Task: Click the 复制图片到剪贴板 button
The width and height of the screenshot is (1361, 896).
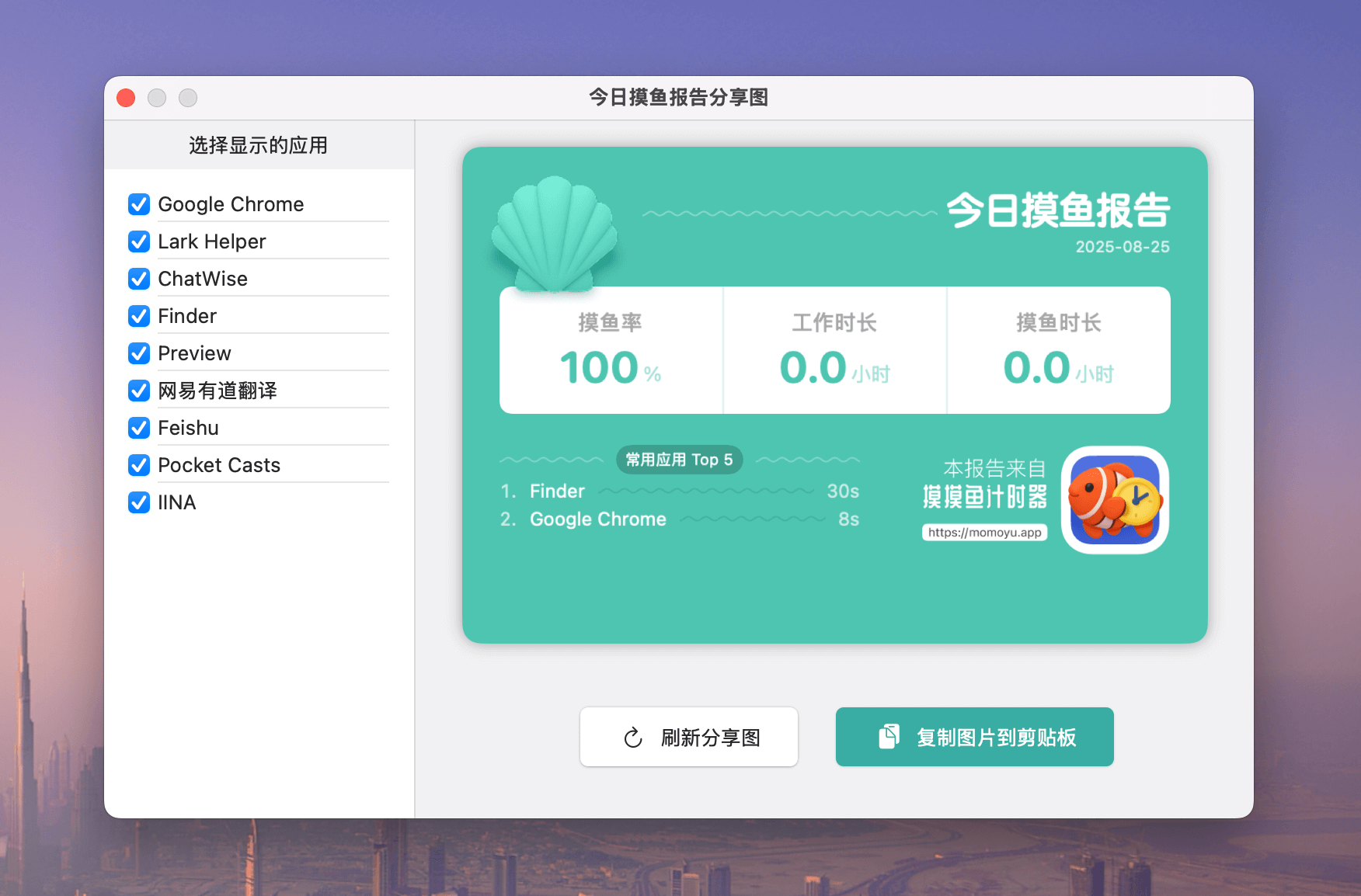Action: pyautogui.click(x=973, y=737)
